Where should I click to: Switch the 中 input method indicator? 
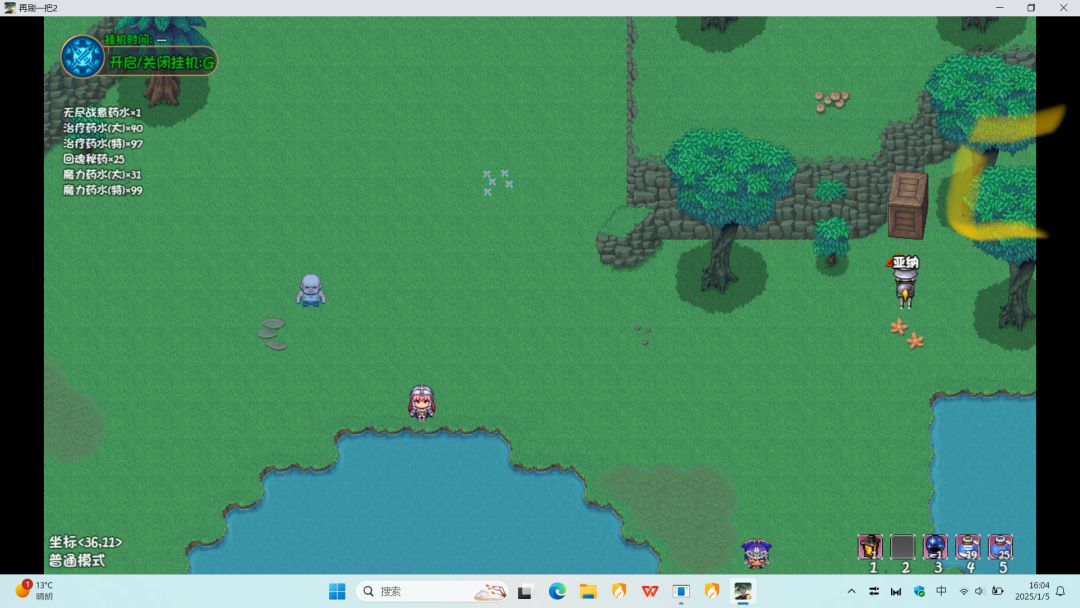coord(941,591)
